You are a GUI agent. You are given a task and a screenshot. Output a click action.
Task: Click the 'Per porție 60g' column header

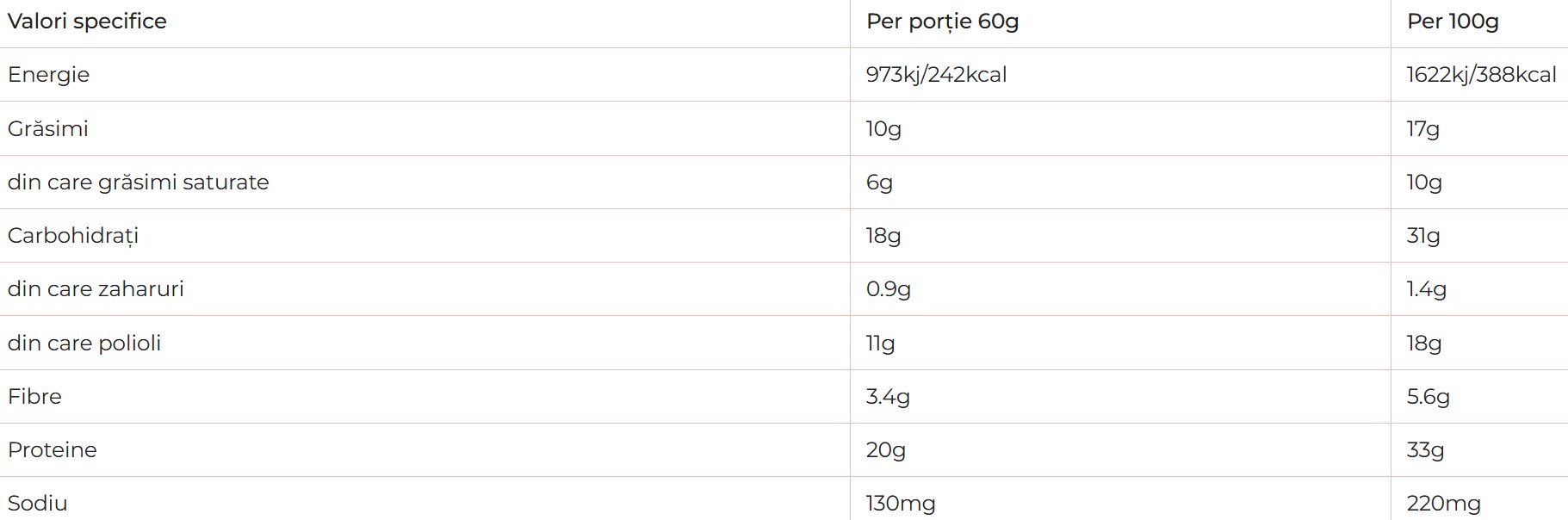pyautogui.click(x=942, y=22)
